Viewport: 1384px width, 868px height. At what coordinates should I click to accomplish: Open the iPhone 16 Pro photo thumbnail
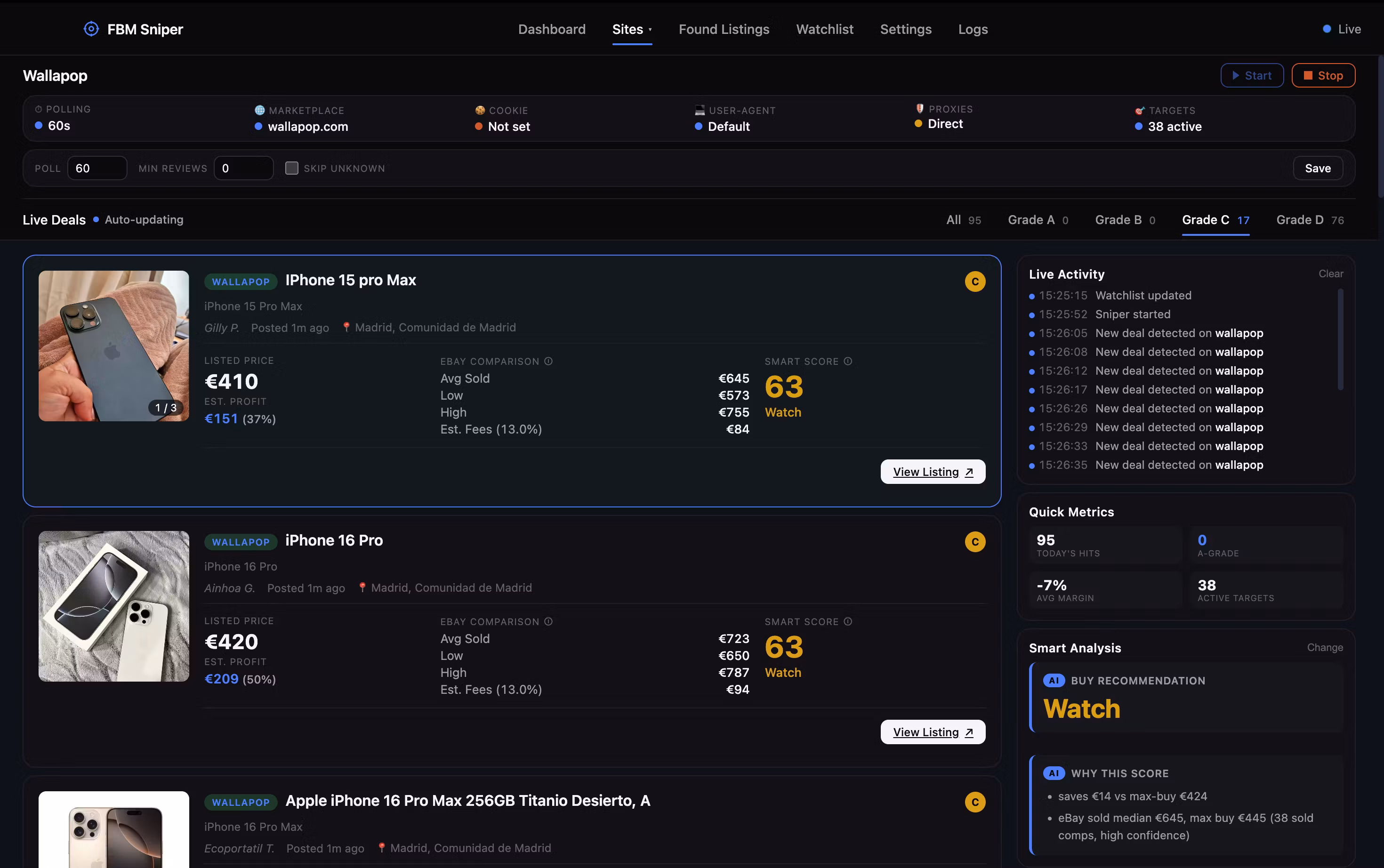(x=113, y=606)
